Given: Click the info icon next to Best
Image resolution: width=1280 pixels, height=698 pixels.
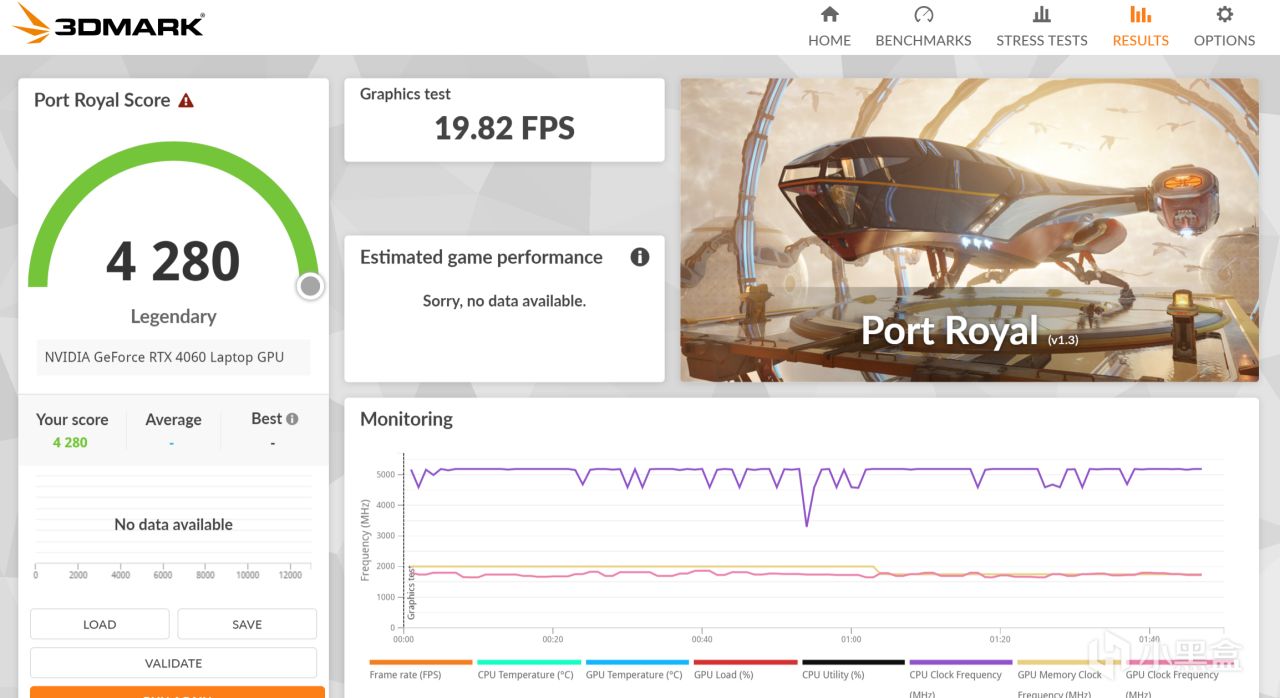Looking at the screenshot, I should [292, 419].
